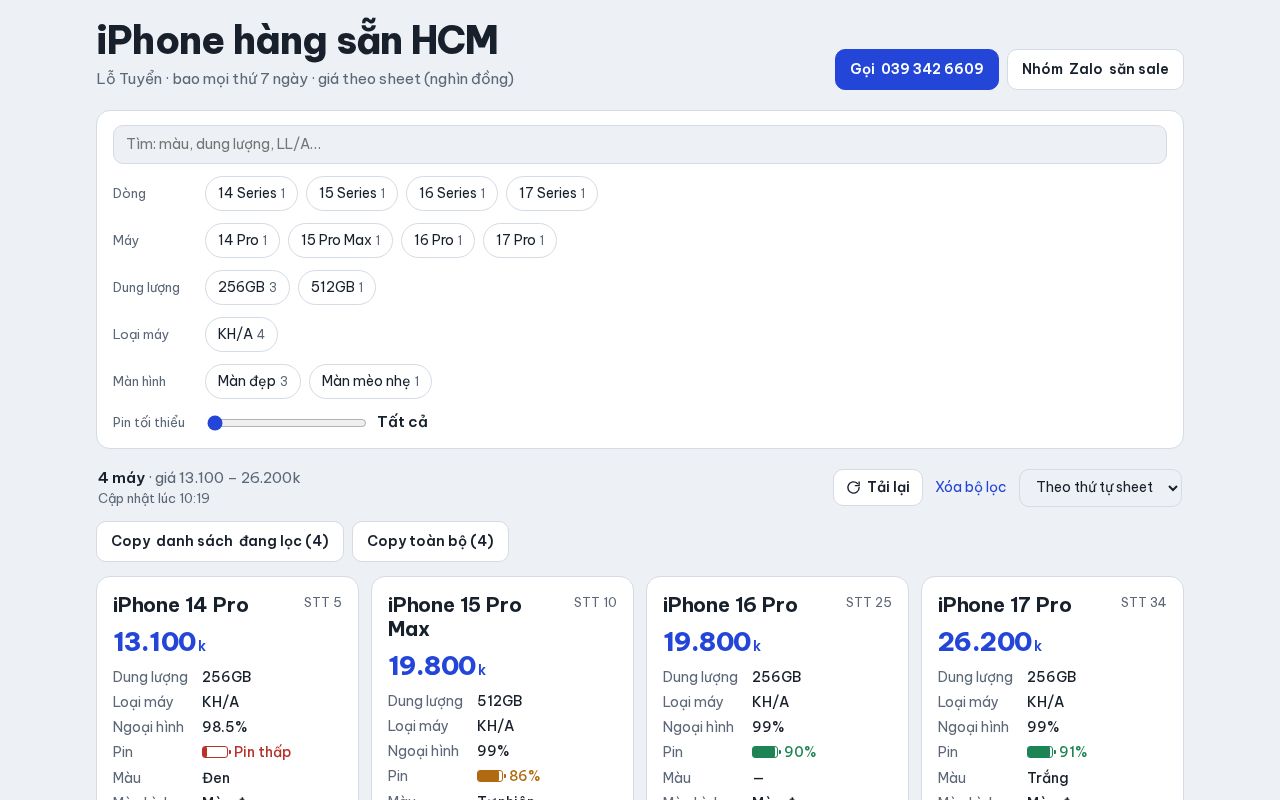Click the Cập nhật lúc 10:19 text
The height and width of the screenshot is (800, 1280).
tap(154, 498)
